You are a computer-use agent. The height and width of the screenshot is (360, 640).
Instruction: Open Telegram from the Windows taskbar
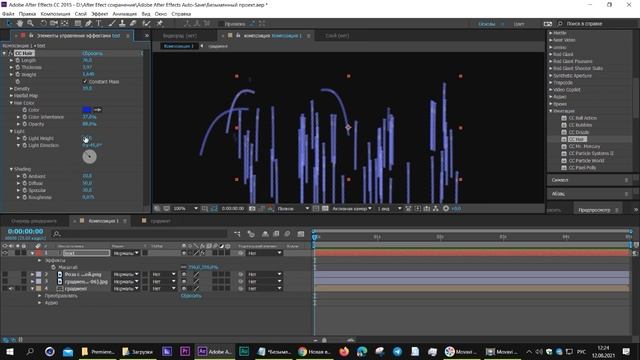pyautogui.click(x=398, y=351)
